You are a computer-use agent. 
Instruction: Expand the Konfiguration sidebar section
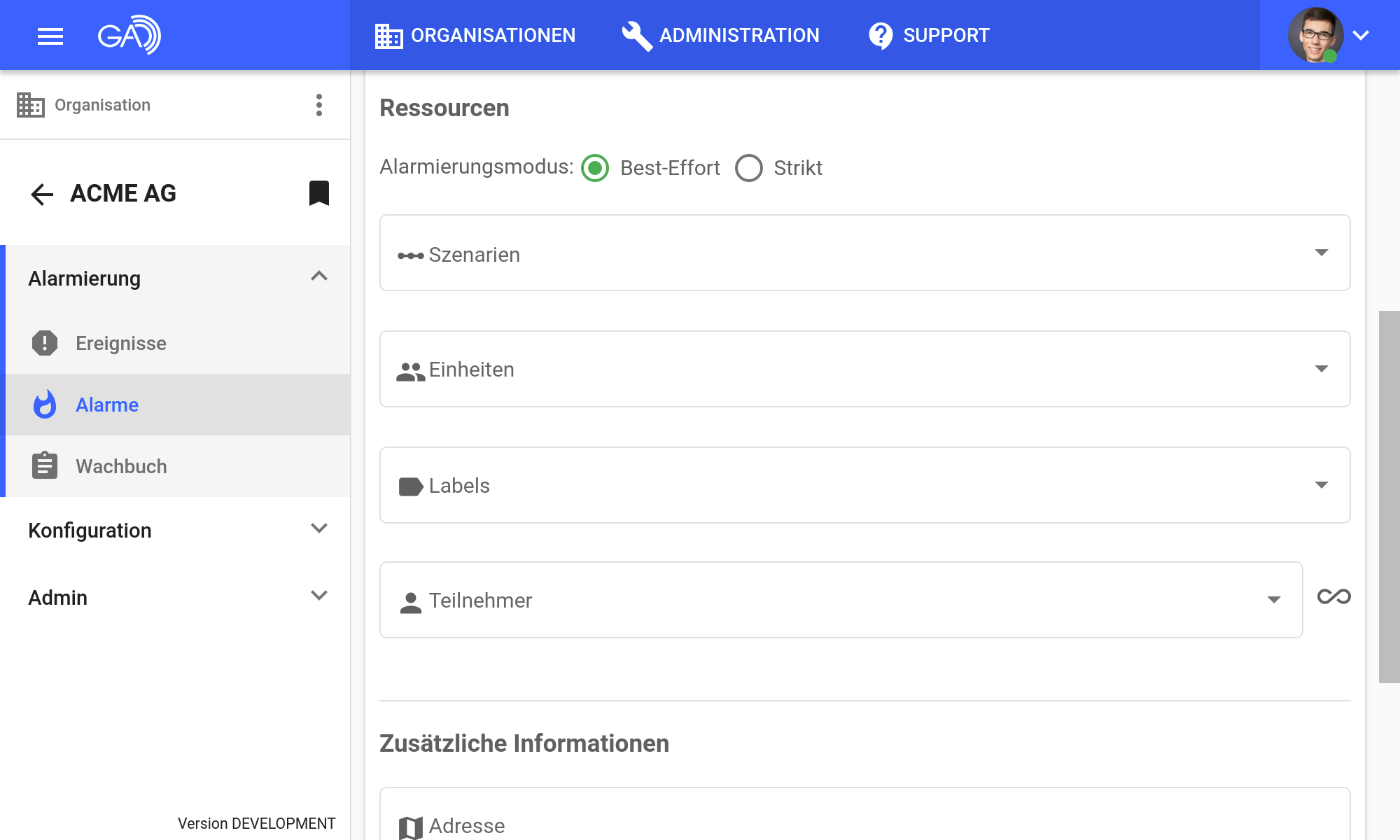coord(318,529)
